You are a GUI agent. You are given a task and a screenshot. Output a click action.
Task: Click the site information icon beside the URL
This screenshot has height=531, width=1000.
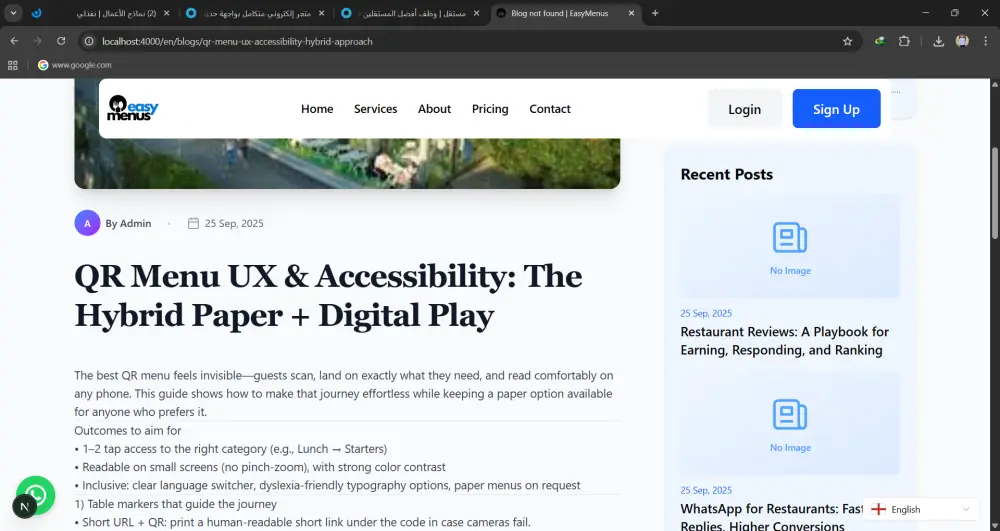(89, 41)
